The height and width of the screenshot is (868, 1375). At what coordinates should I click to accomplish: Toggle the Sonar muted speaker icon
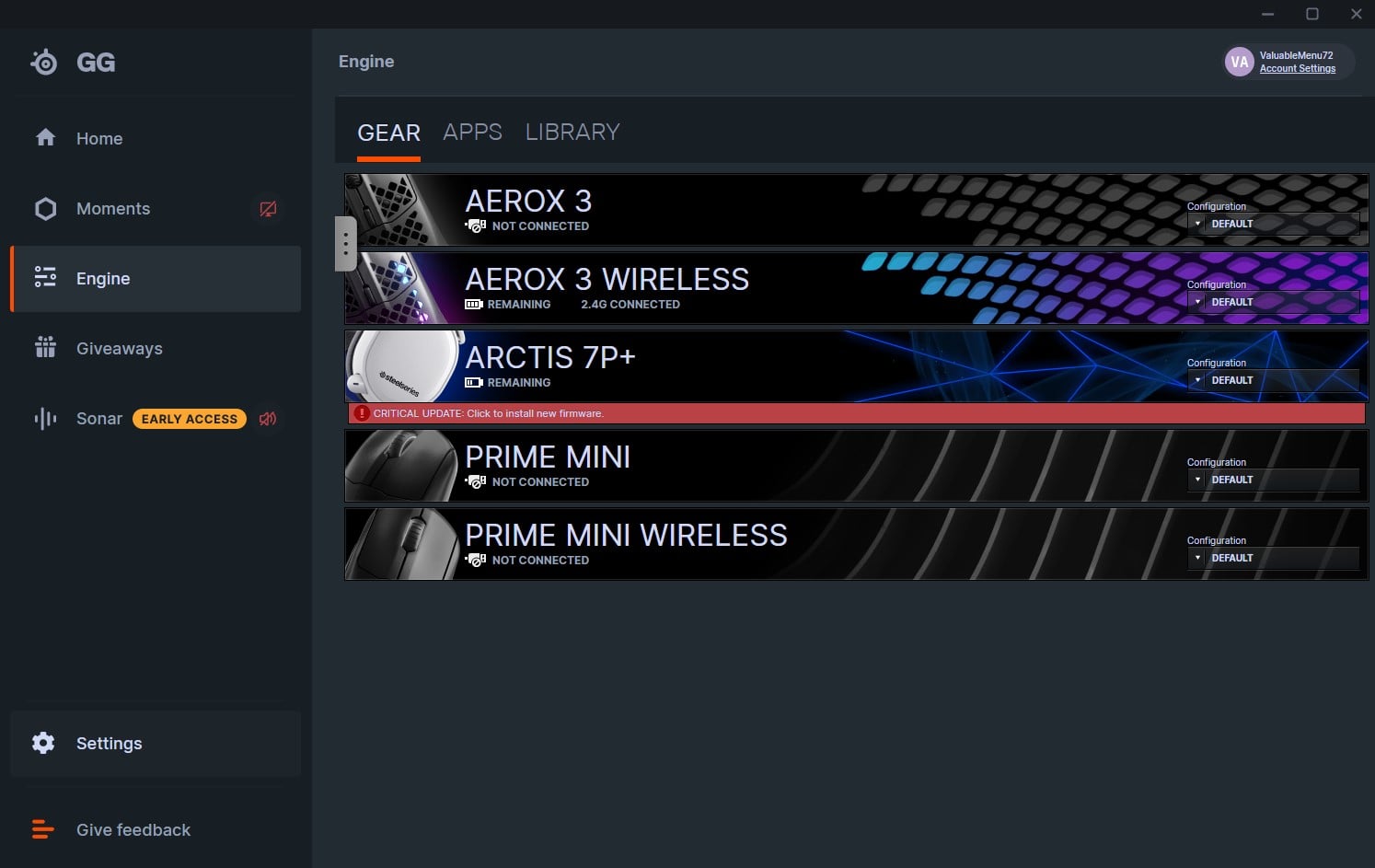pos(268,419)
